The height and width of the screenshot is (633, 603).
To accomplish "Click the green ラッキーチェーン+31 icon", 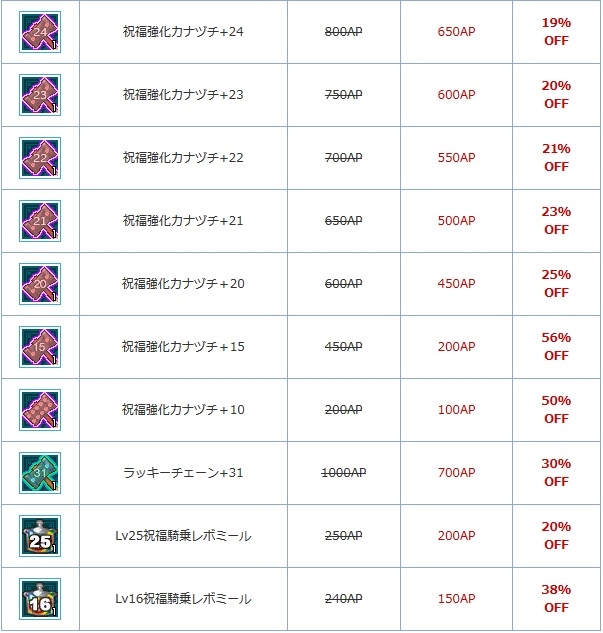I will (40, 473).
